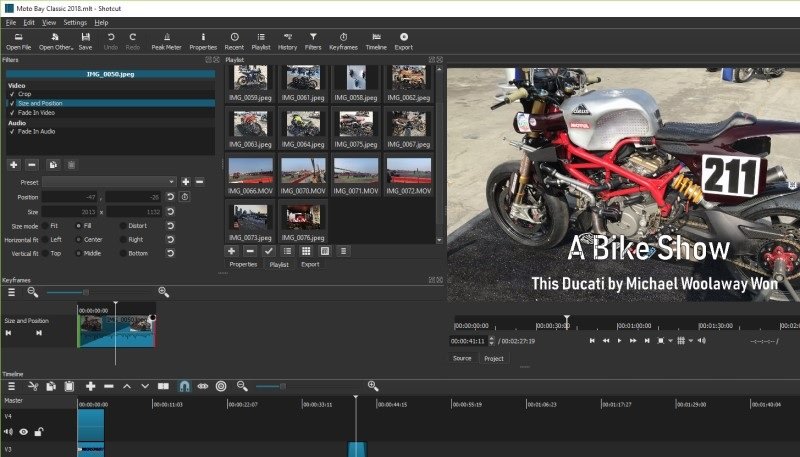Step the player timecode spinner
Image resolution: width=800 pixels, height=457 pixels.
[491, 341]
